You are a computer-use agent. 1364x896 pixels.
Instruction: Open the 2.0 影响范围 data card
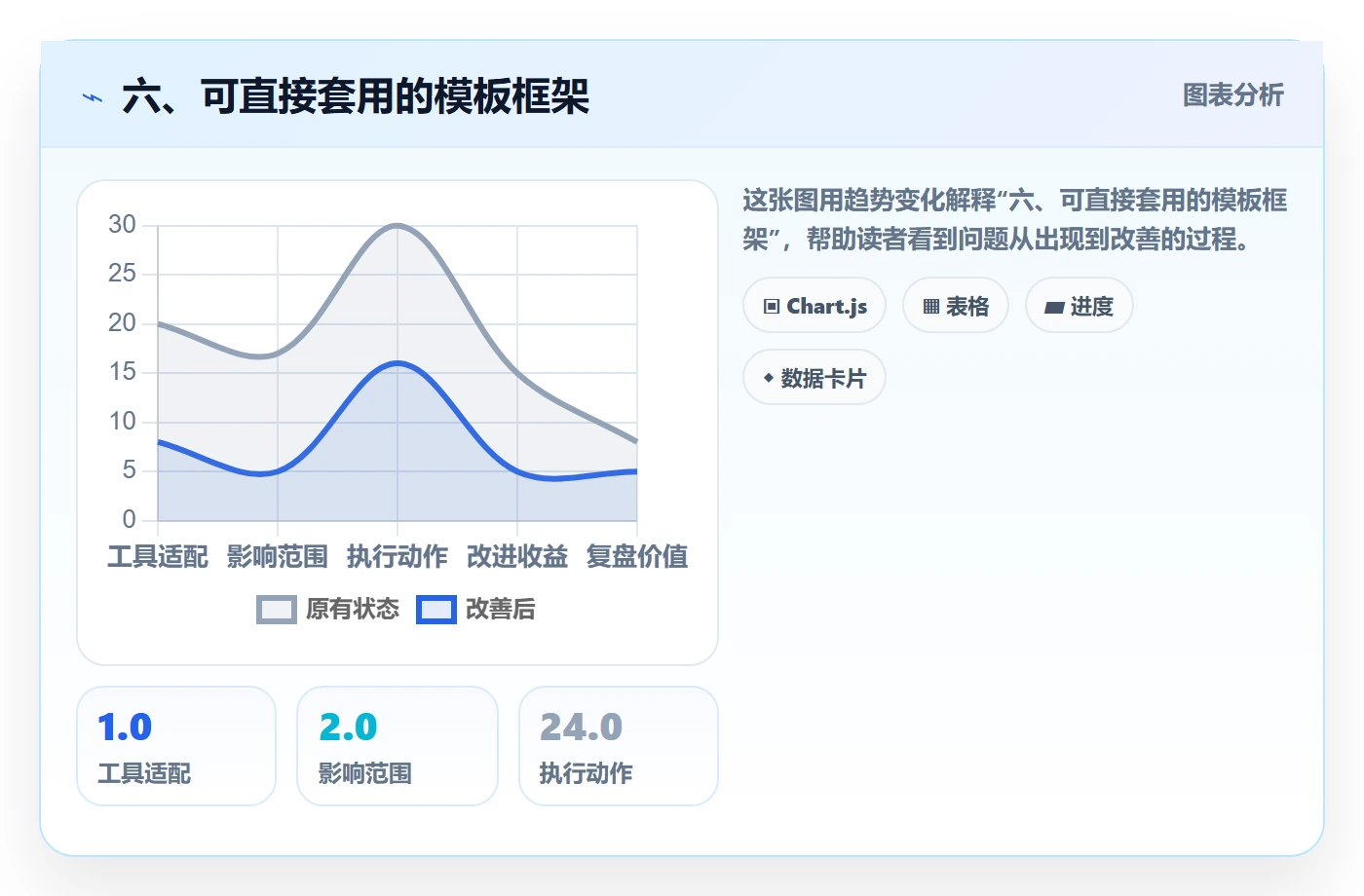tap(398, 746)
